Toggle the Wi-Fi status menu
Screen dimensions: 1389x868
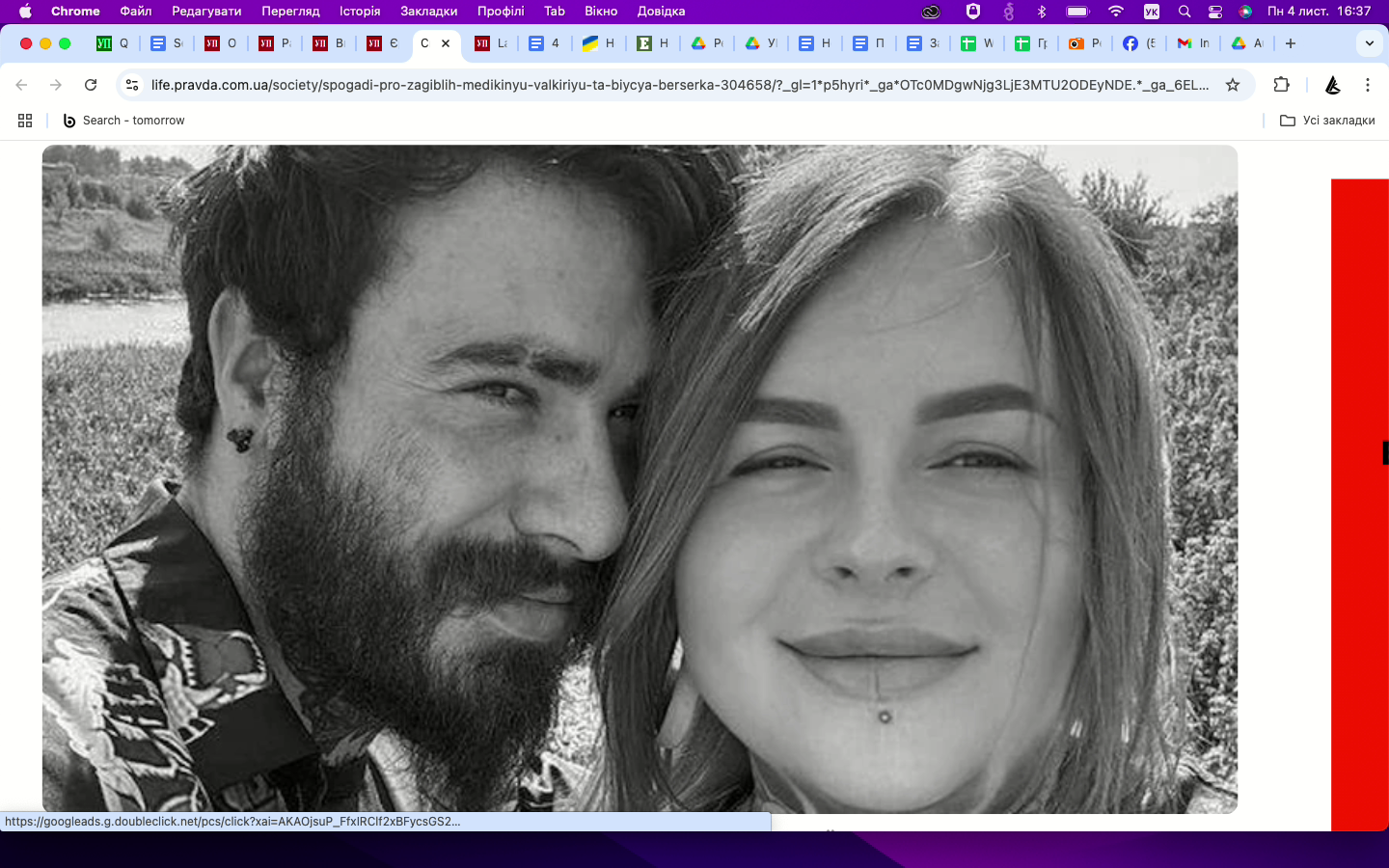(1116, 12)
